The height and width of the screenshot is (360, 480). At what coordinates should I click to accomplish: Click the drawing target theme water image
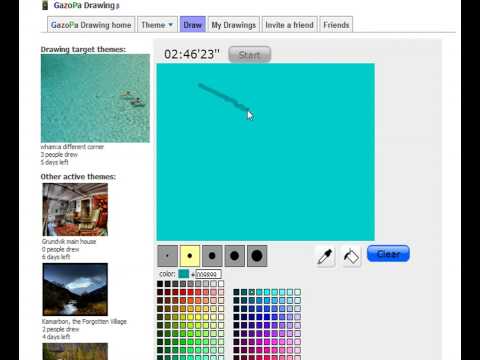pyautogui.click(x=95, y=98)
